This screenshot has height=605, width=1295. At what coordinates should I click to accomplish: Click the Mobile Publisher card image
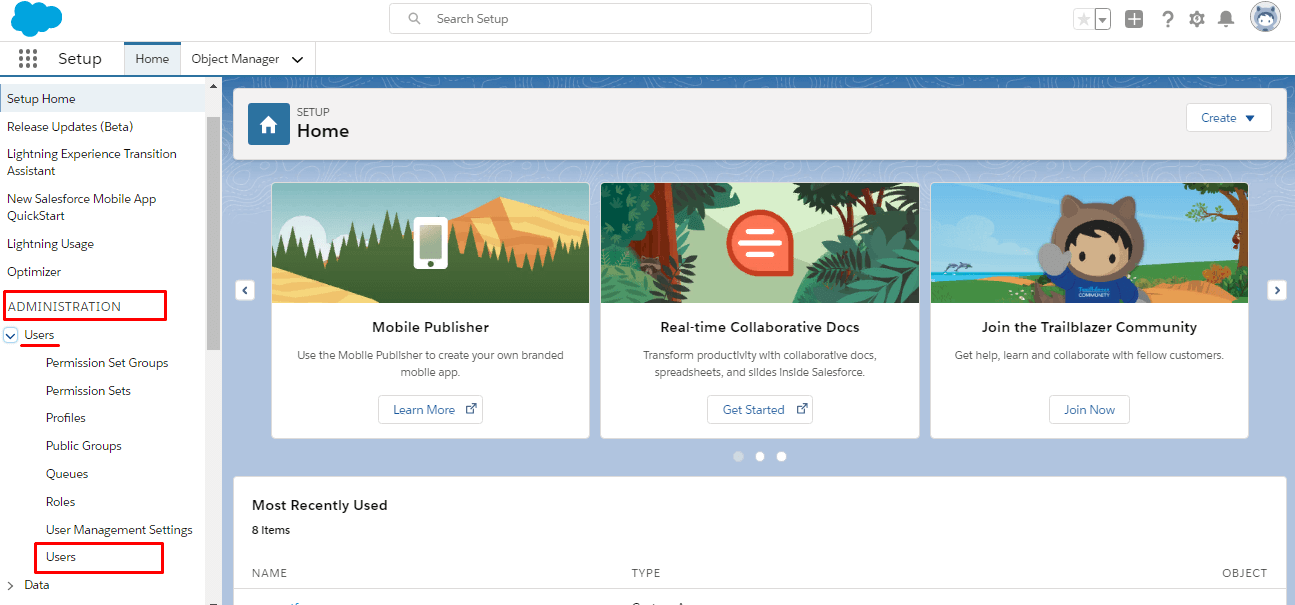click(x=430, y=243)
